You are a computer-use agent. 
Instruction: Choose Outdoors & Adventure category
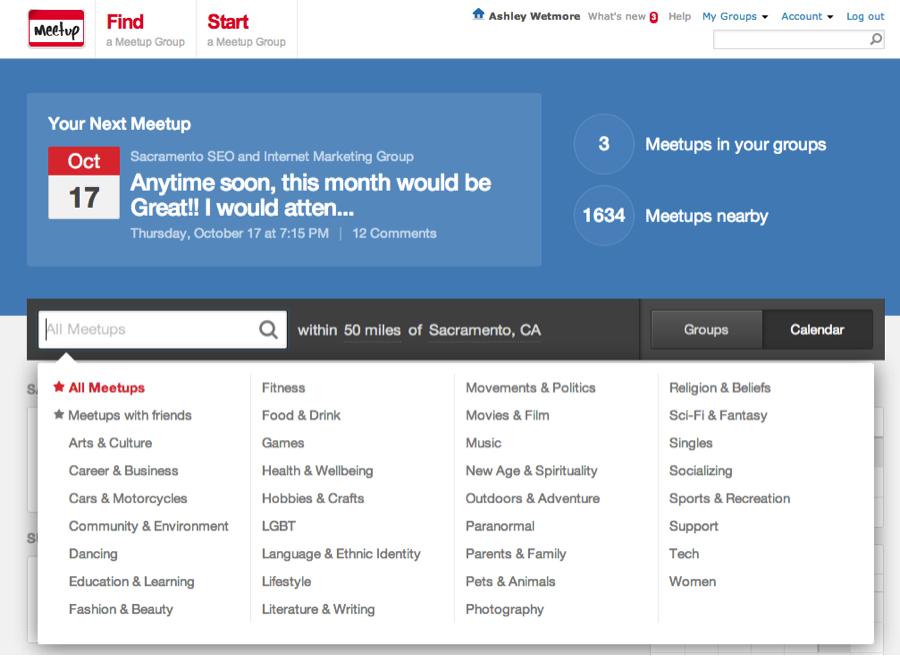coord(533,498)
